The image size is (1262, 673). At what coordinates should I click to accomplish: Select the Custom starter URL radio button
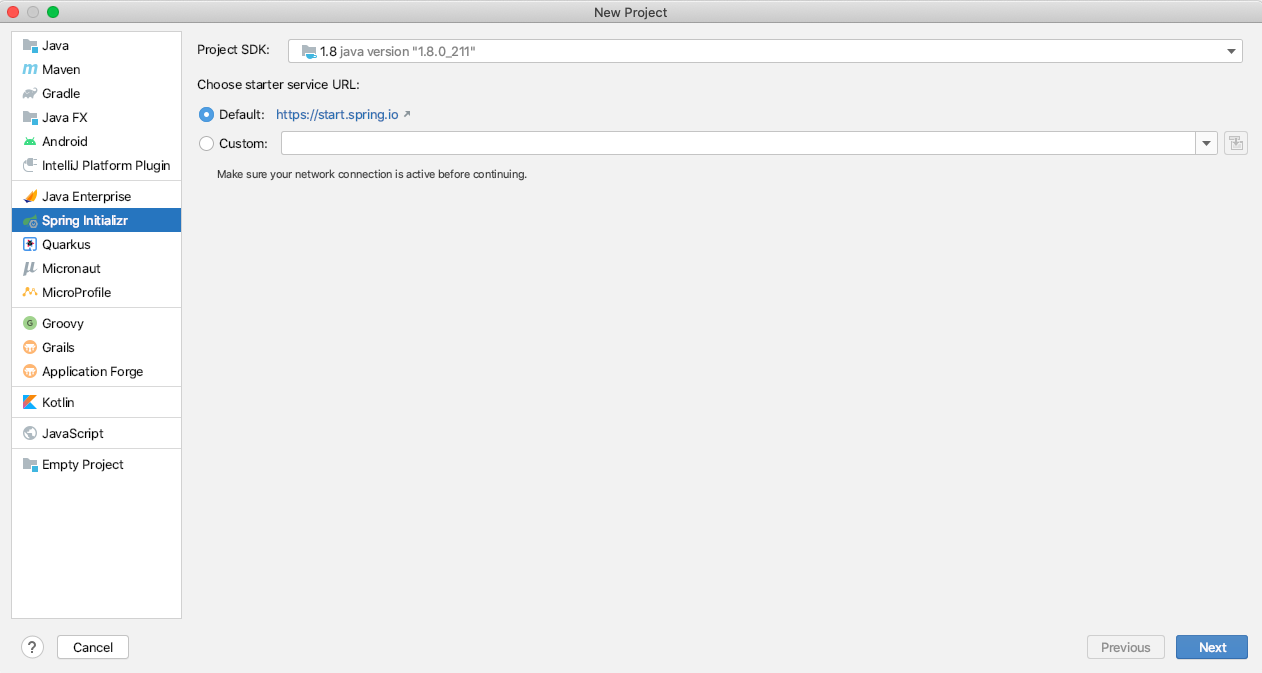(207, 143)
